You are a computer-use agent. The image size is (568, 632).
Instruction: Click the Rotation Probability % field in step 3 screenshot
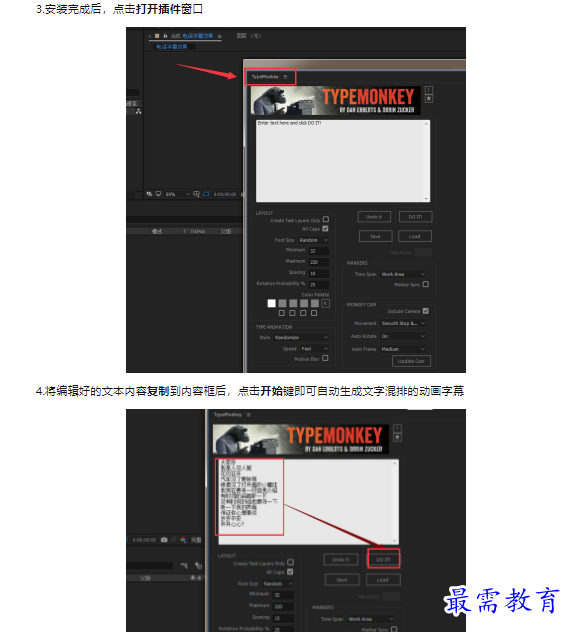(319, 285)
